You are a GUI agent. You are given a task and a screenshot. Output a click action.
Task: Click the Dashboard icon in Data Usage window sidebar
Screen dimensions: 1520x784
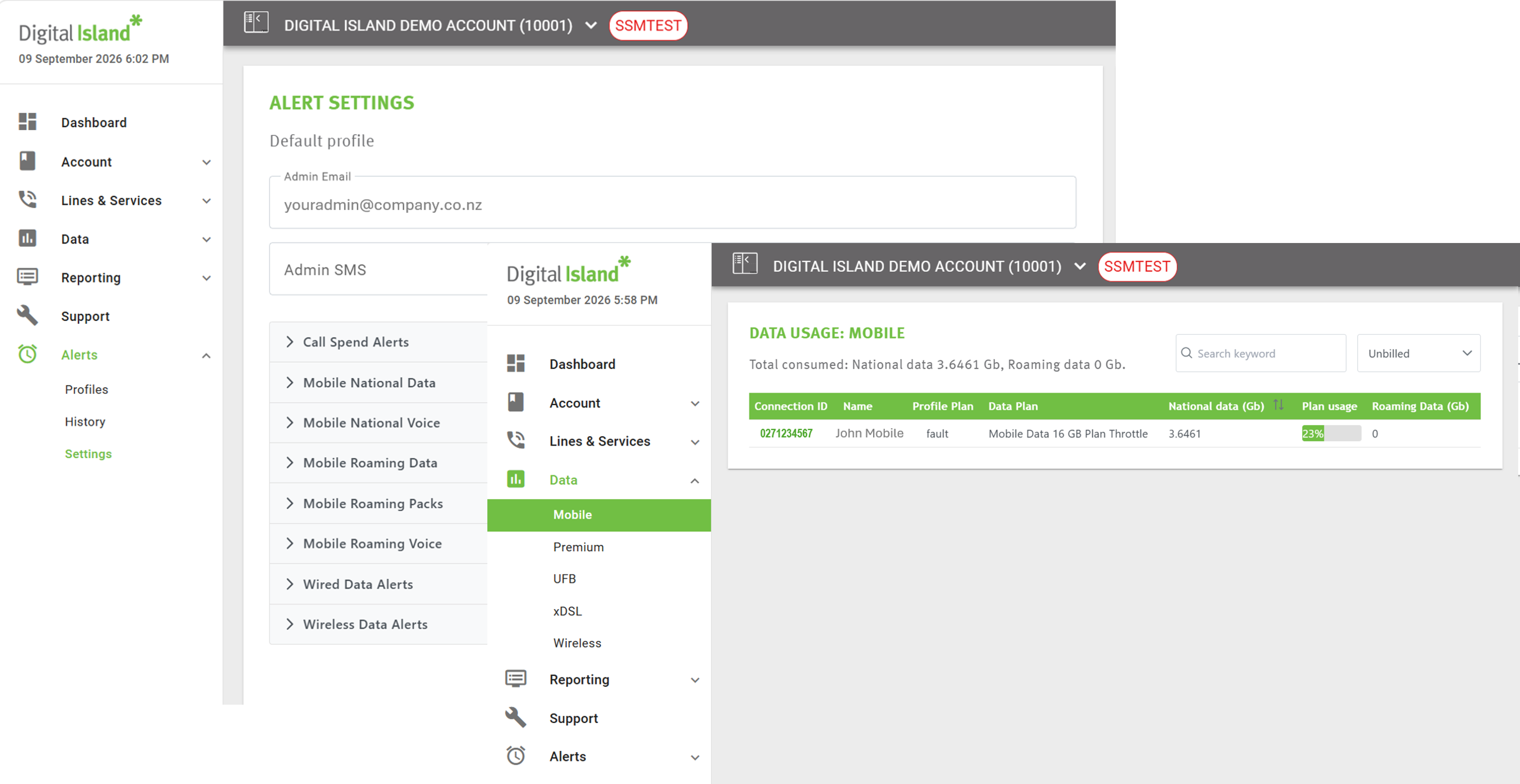(516, 363)
